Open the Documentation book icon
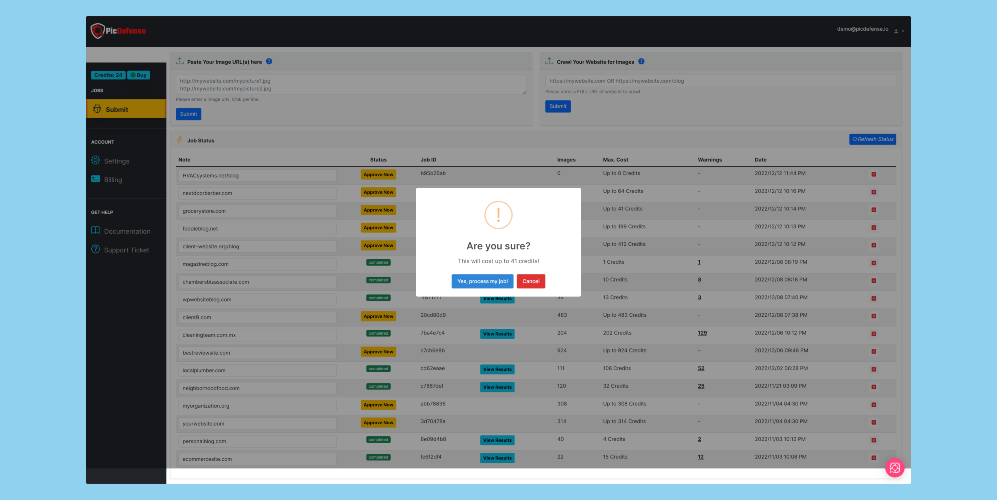This screenshot has width=997, height=500. tap(95, 230)
